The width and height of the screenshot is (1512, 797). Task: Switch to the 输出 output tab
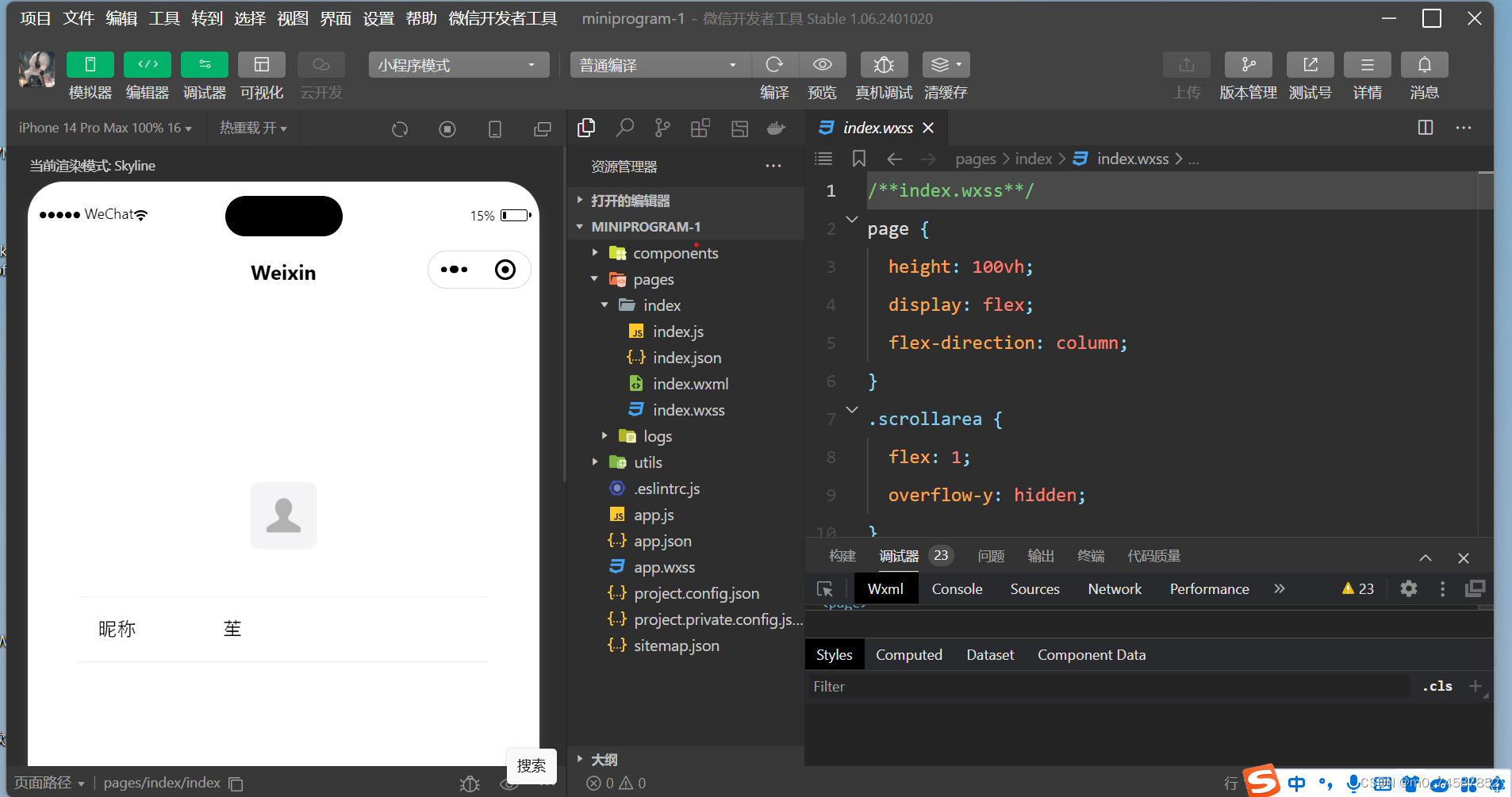[x=1041, y=556]
